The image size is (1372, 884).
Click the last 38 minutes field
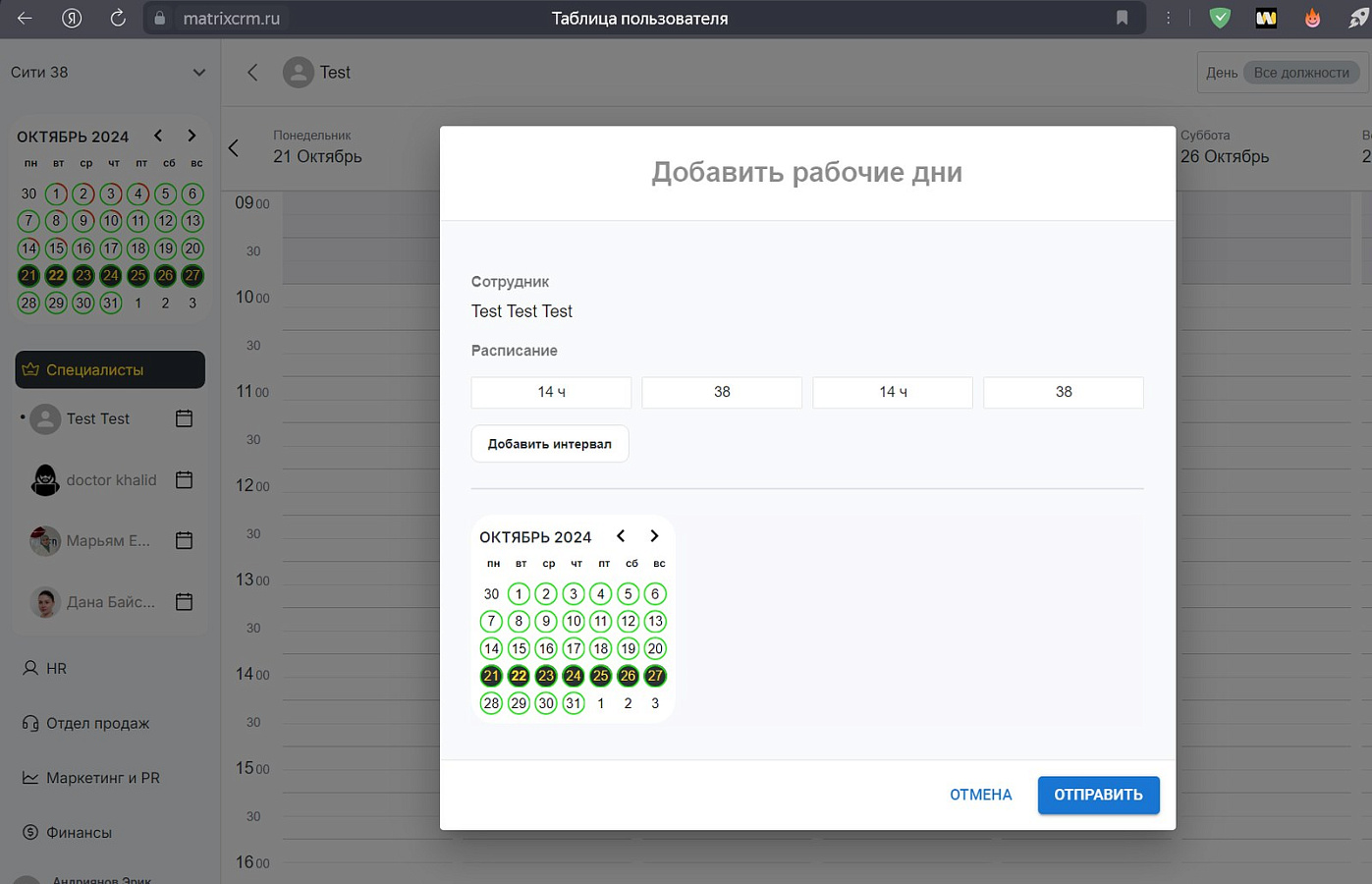(1064, 392)
